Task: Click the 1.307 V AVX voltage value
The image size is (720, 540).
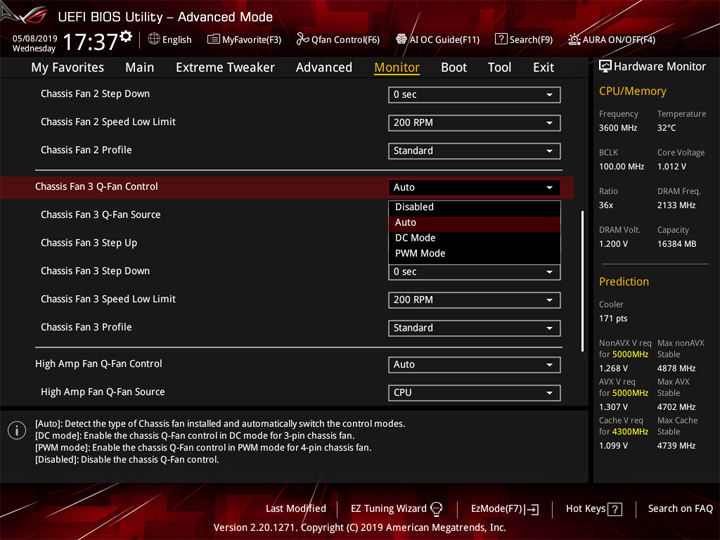Action: click(x=613, y=407)
